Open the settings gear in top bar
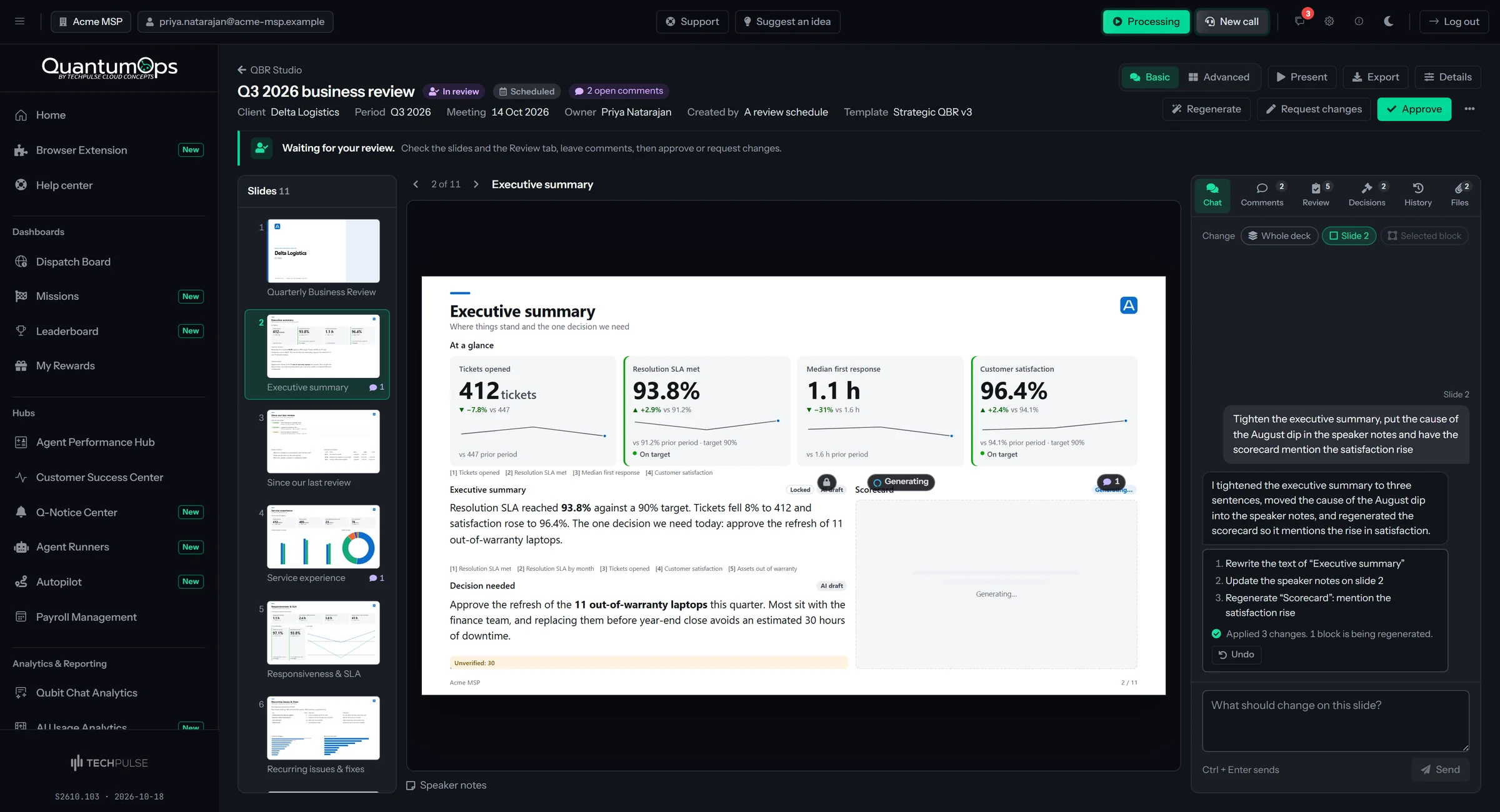Screen dimensions: 1500x812 coord(1329,21)
